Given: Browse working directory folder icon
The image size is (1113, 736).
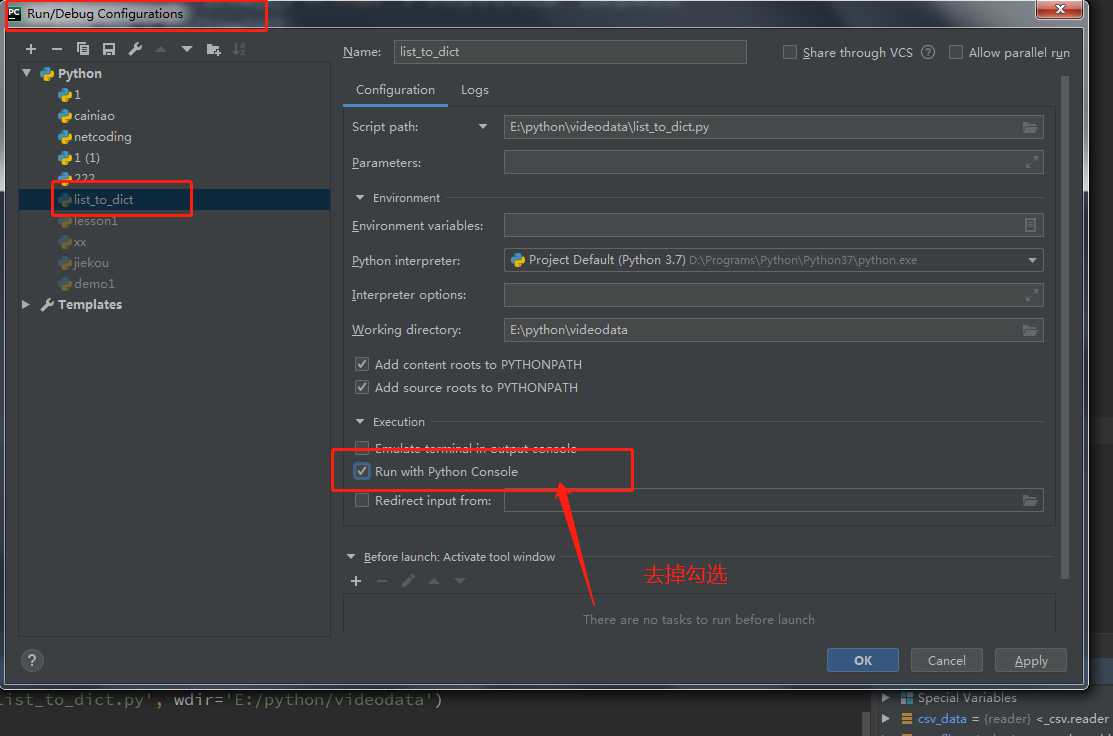Looking at the screenshot, I should coord(1029,330).
